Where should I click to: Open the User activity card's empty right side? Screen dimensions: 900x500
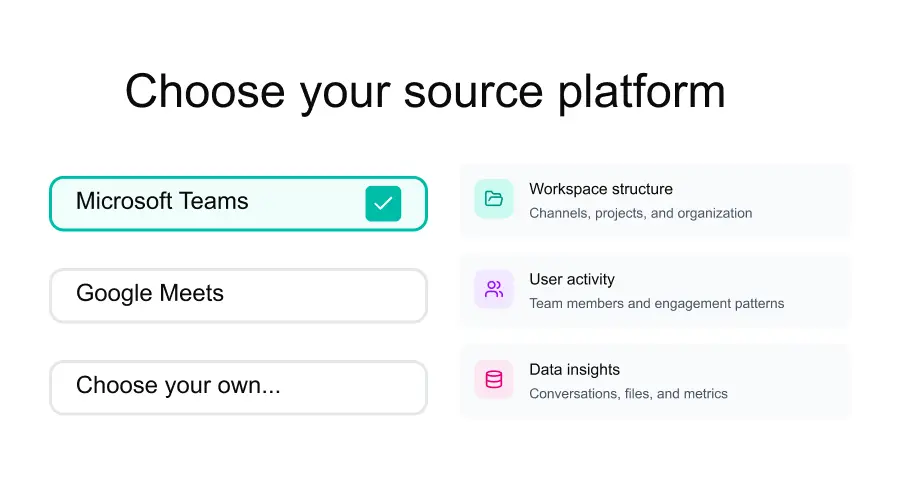(x=815, y=290)
